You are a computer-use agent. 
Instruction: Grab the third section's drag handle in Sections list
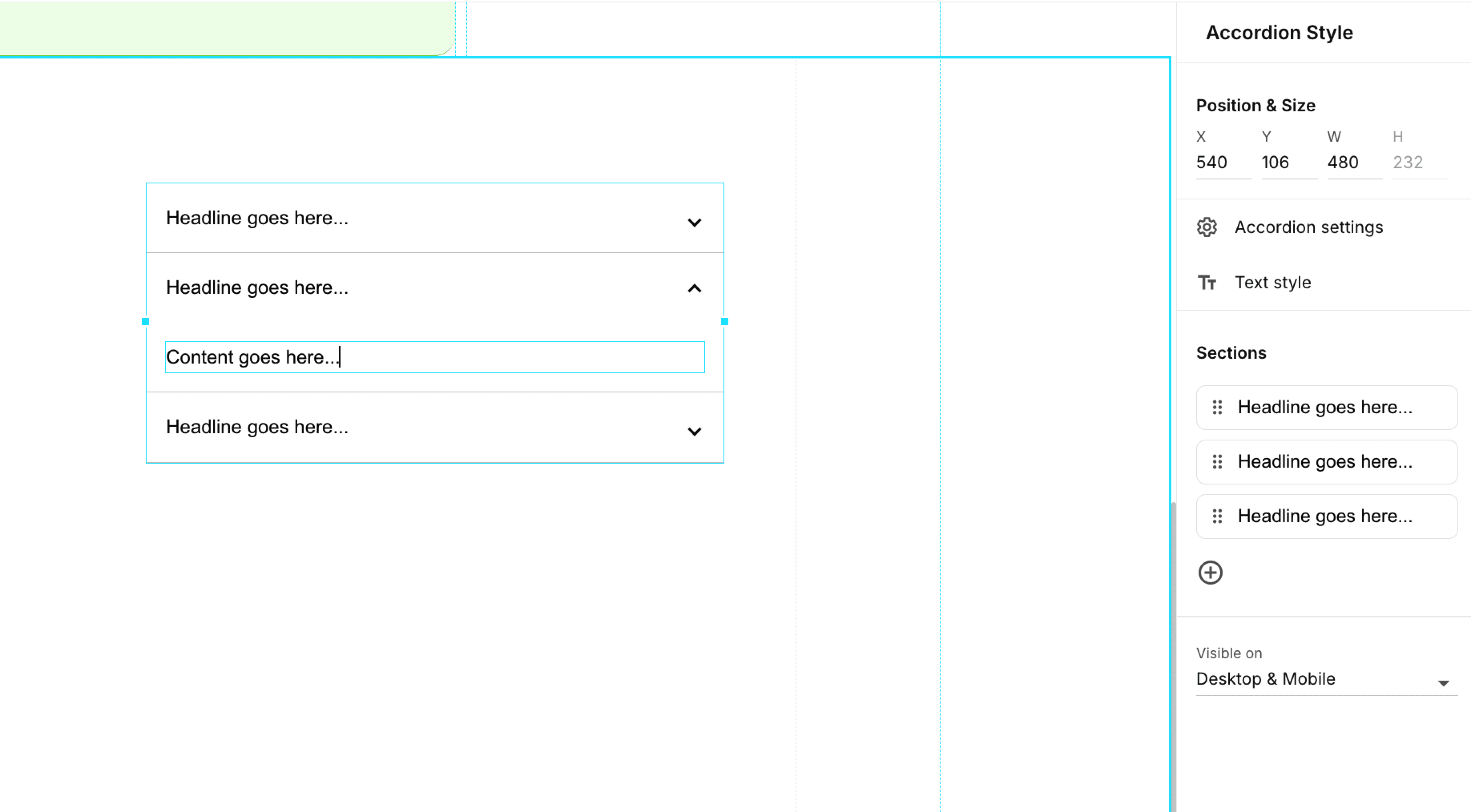(x=1217, y=516)
